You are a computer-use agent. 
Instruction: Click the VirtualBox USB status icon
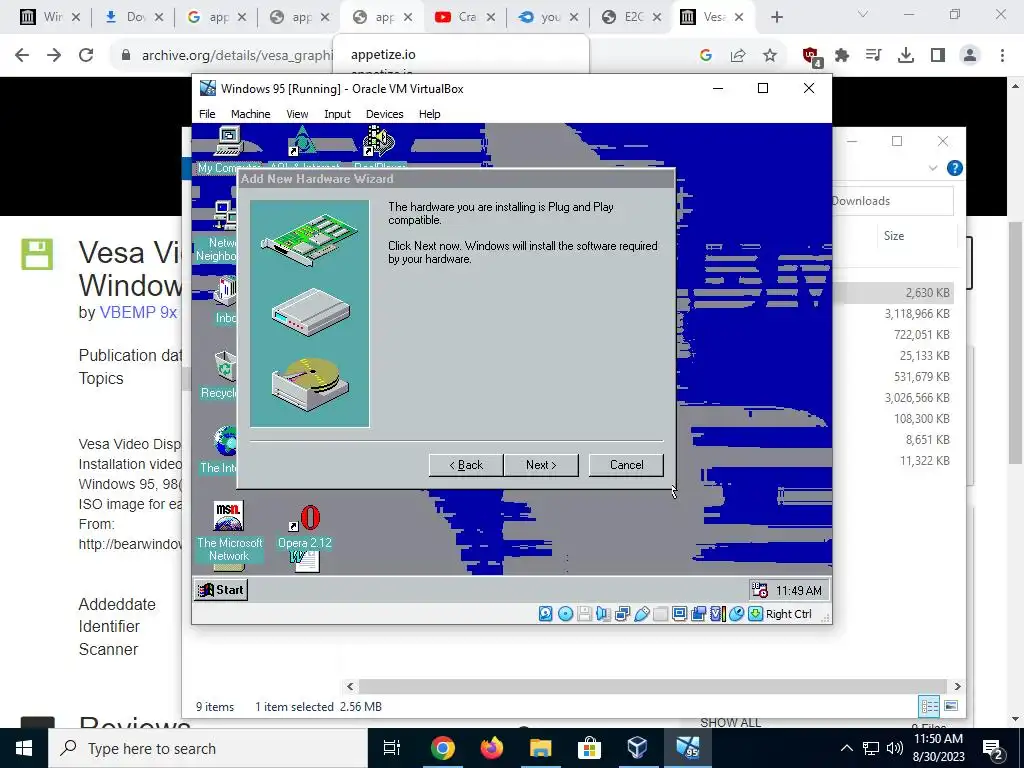point(641,614)
